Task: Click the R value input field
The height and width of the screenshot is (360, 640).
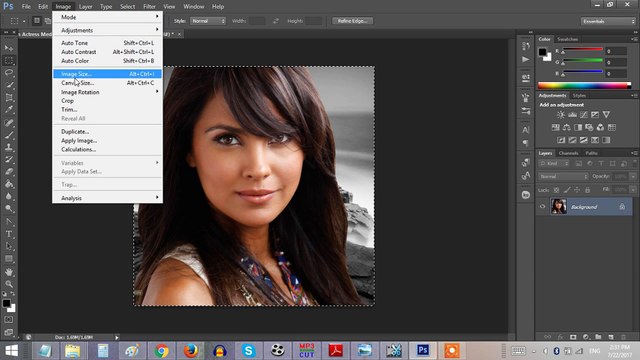Action: click(x=616, y=51)
